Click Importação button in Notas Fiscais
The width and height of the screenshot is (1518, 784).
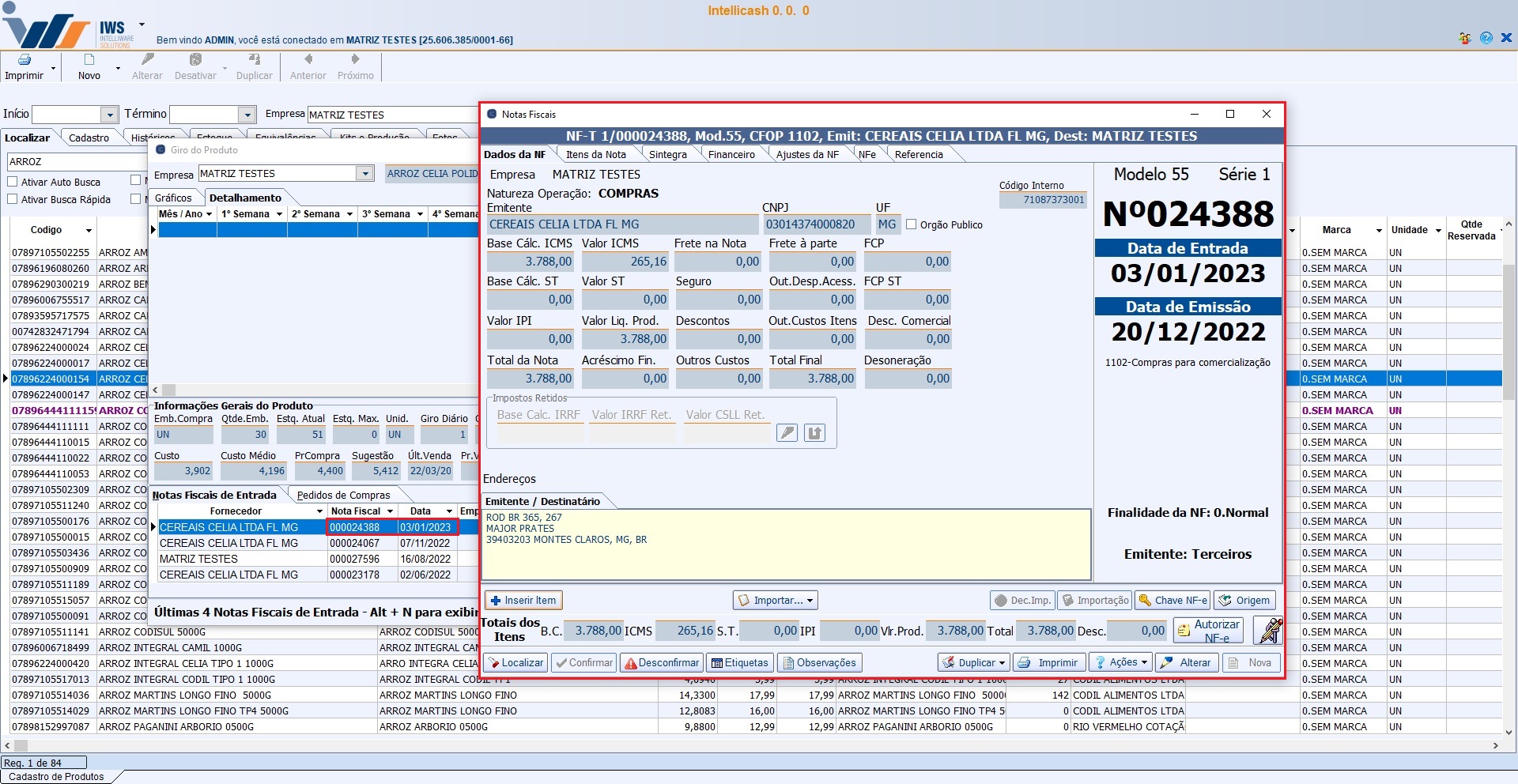(1095, 601)
